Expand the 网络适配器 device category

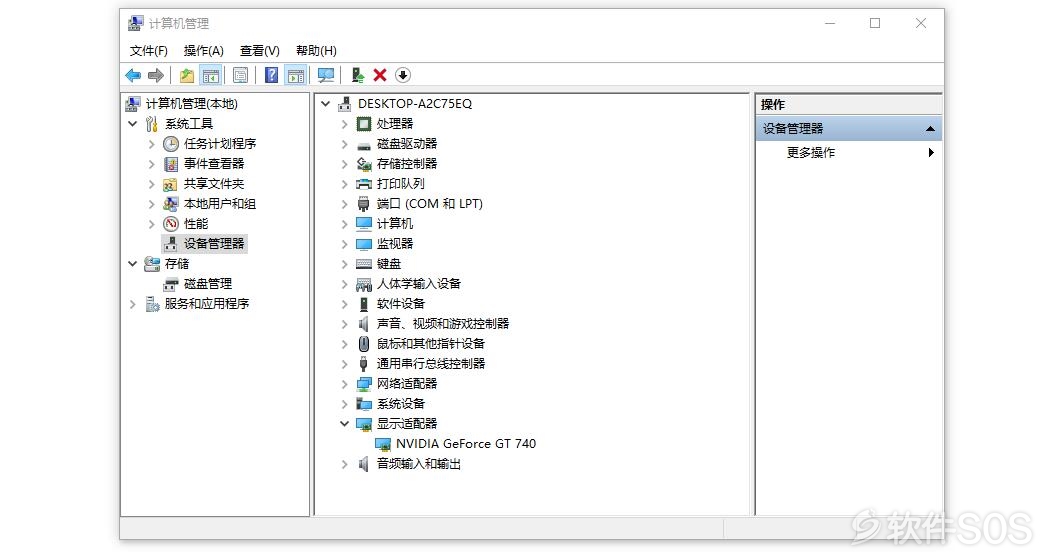(344, 384)
